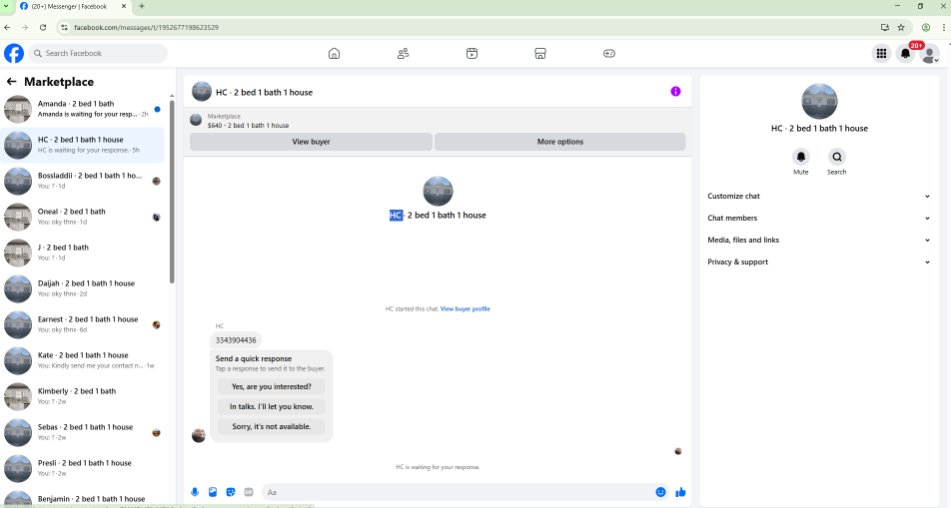
Task: Open Kate's 2 bed 1 bath house chat
Action: pyautogui.click(x=83, y=361)
